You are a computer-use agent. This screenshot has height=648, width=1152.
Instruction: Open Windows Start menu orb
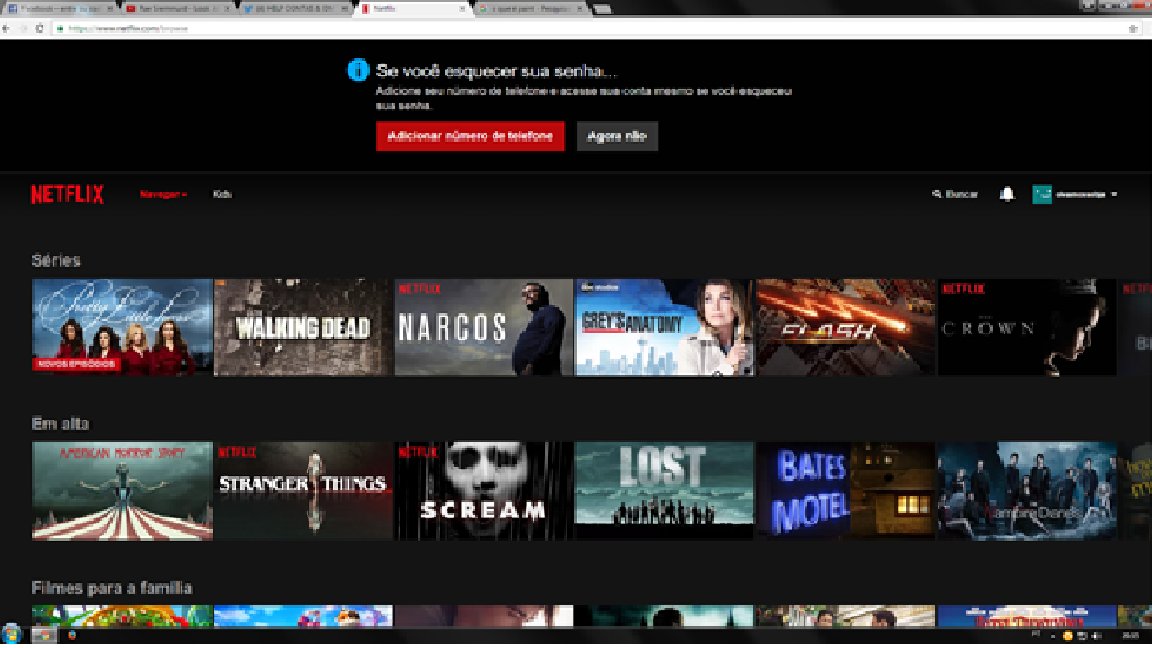[x=12, y=634]
